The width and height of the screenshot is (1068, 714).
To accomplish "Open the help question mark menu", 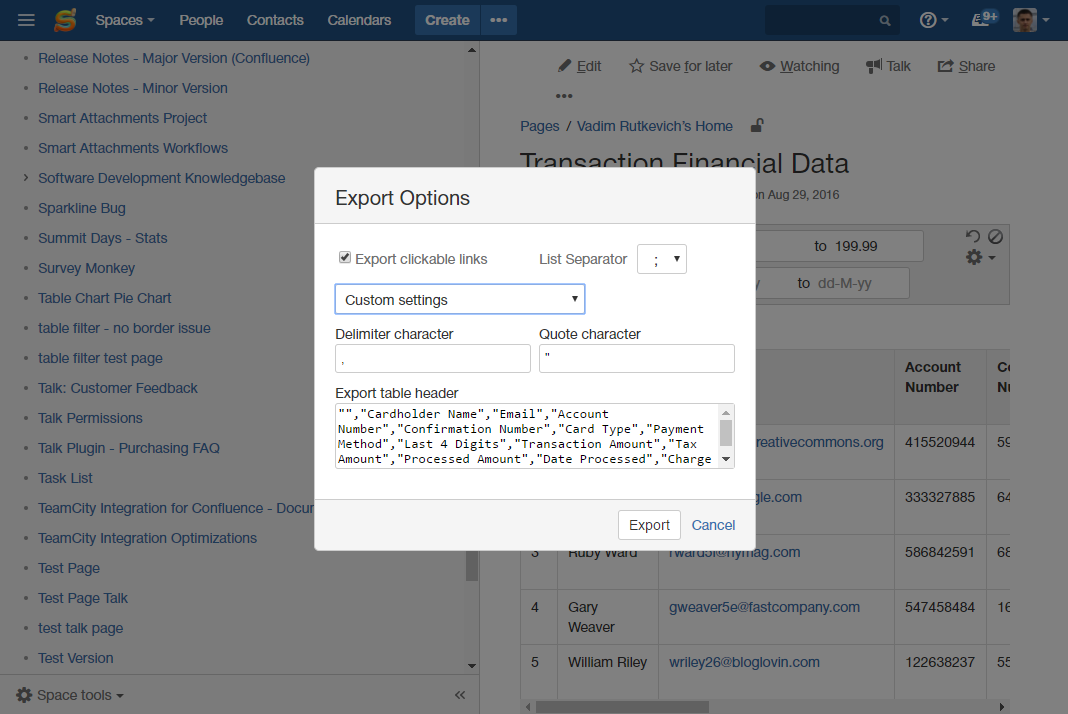I will 927,20.
